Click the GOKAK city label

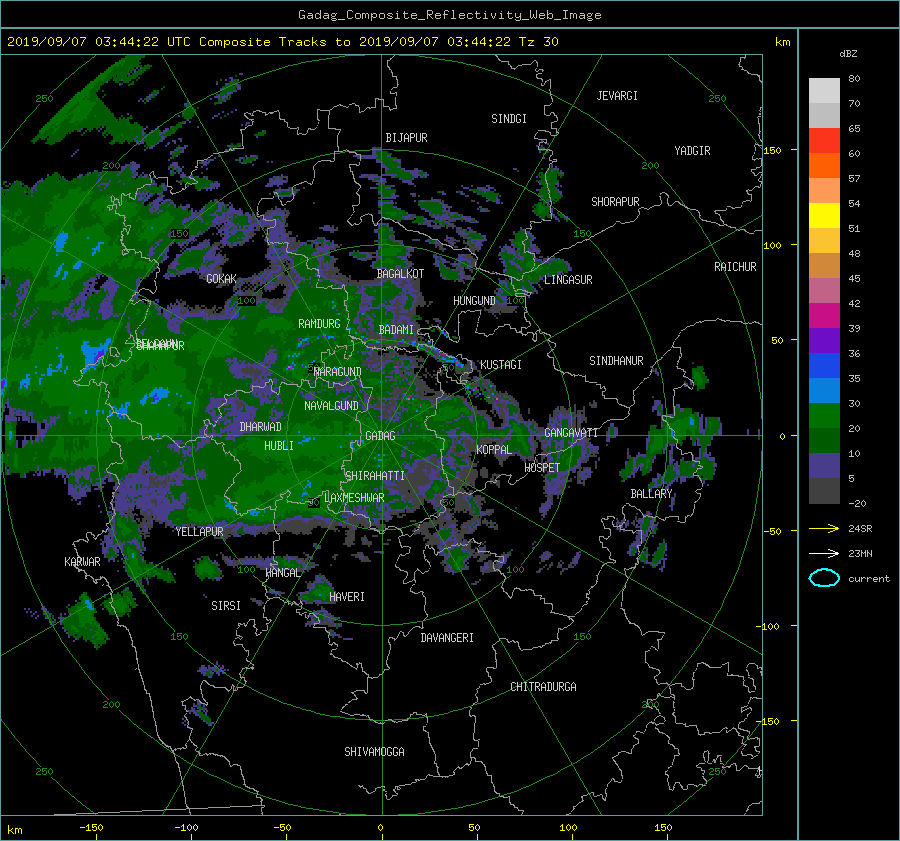[x=221, y=279]
